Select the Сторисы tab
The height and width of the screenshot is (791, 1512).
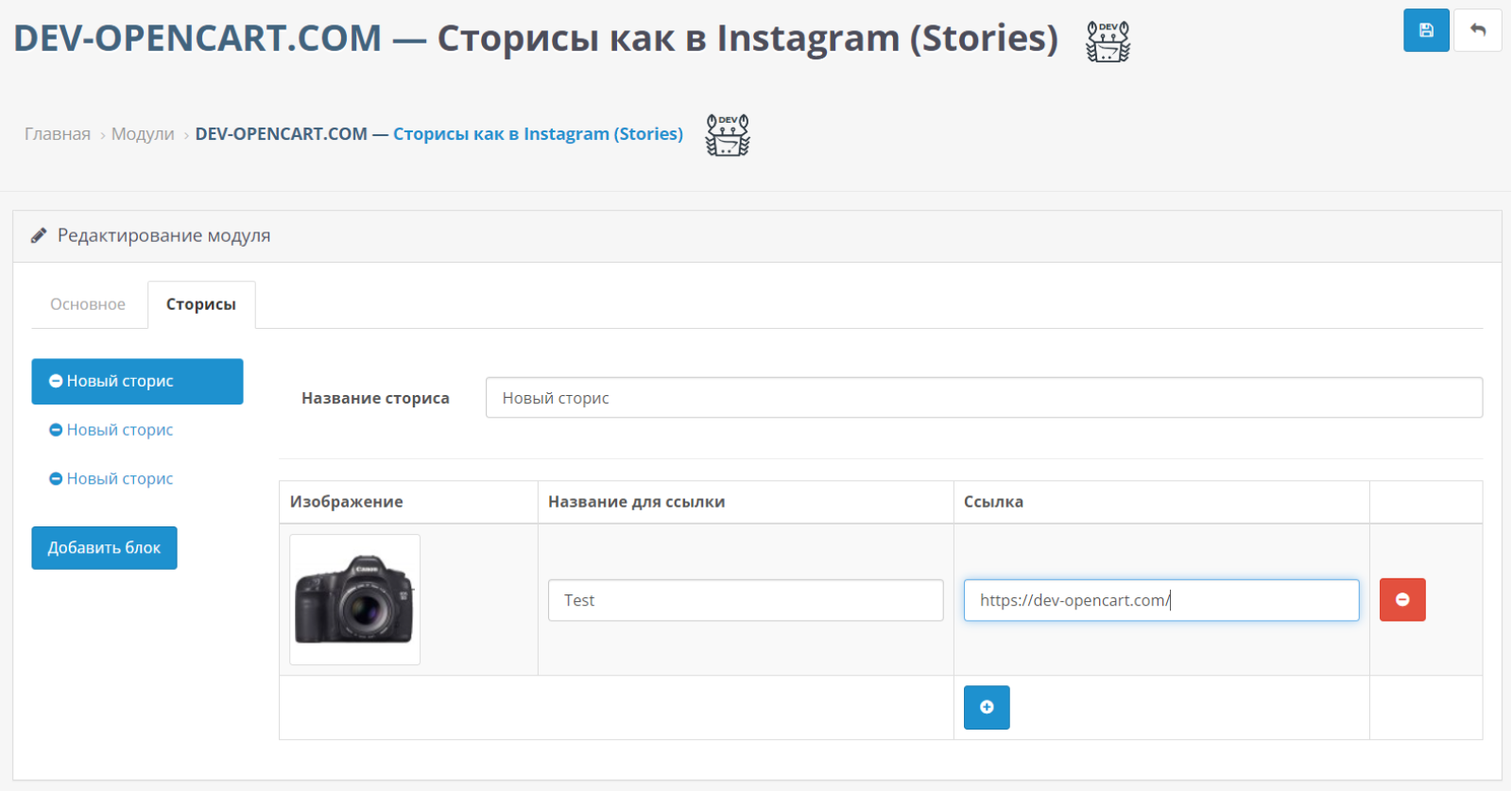201,304
